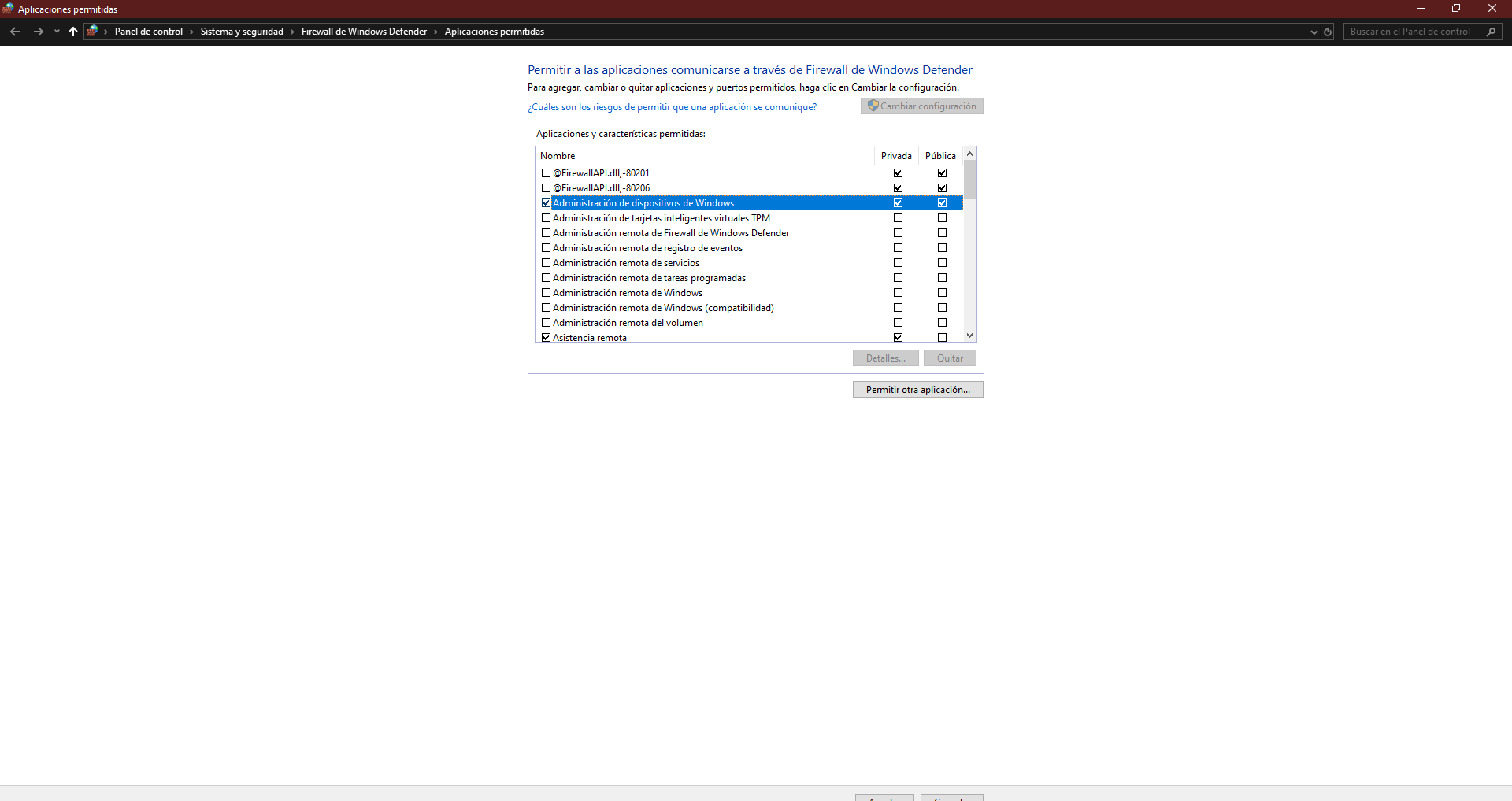Toggle Pública for 'Administración remota de Windows'
This screenshot has height=801, width=1512.
click(x=942, y=293)
